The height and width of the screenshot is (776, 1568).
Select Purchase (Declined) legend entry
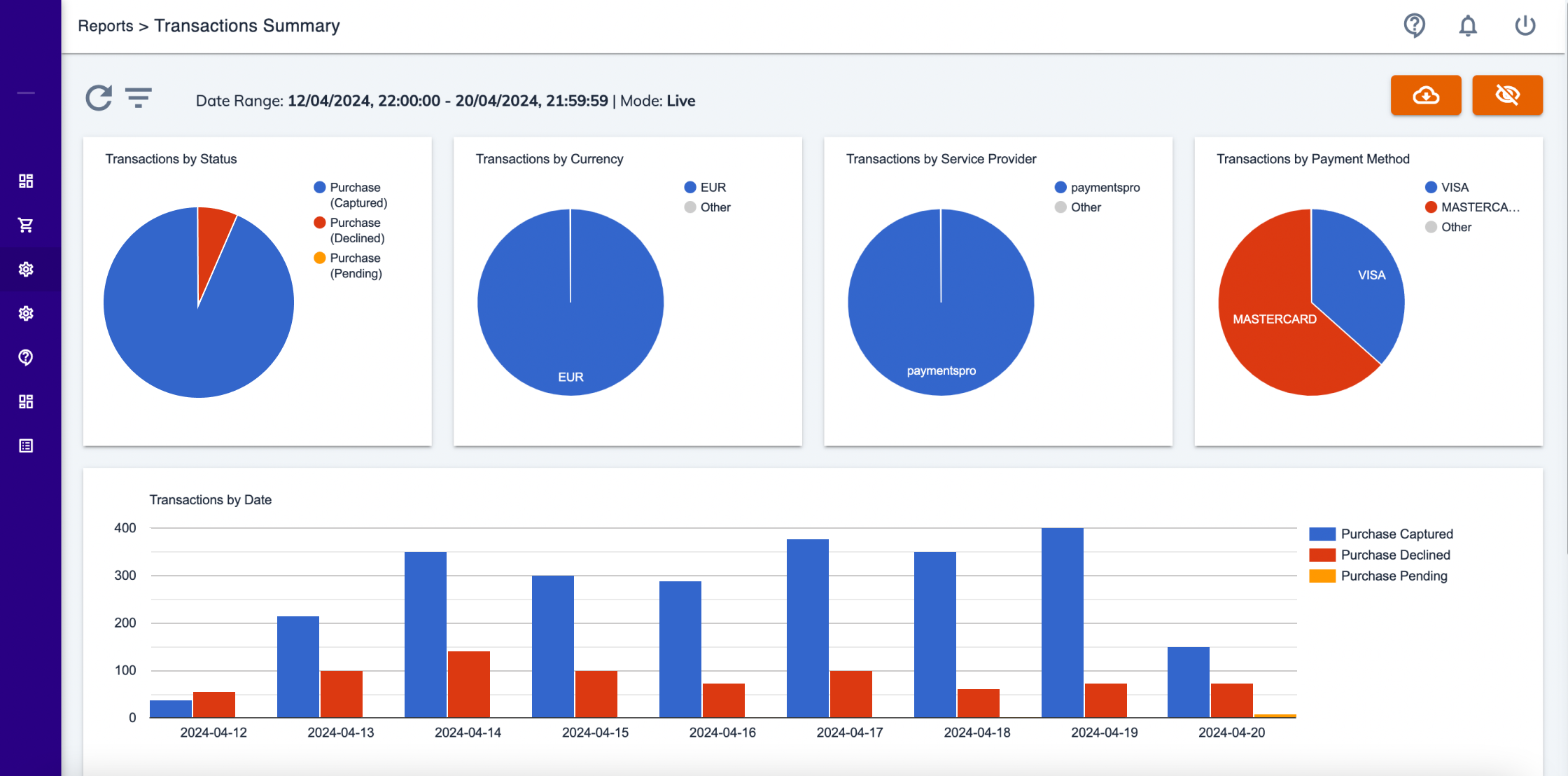click(349, 230)
